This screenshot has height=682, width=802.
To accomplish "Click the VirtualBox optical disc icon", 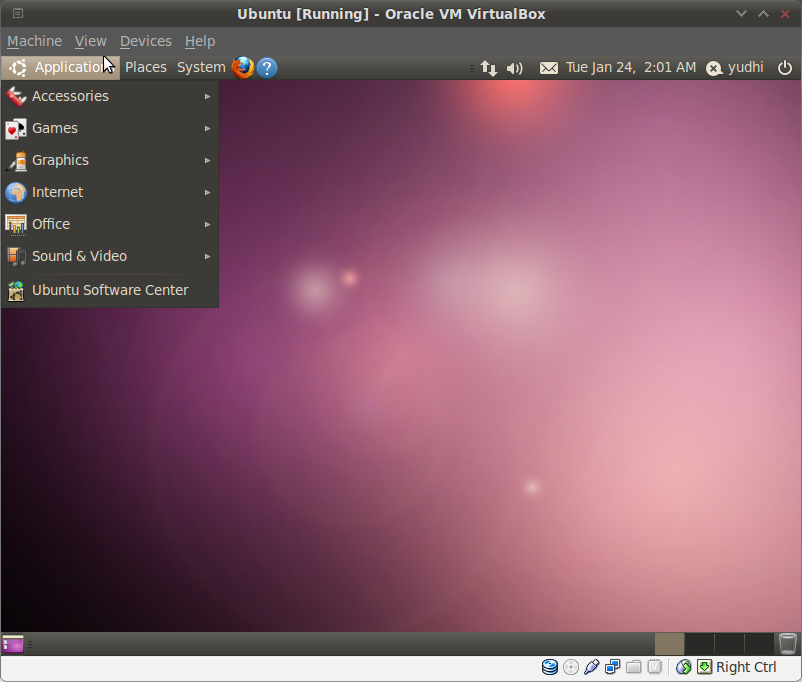I will [571, 667].
